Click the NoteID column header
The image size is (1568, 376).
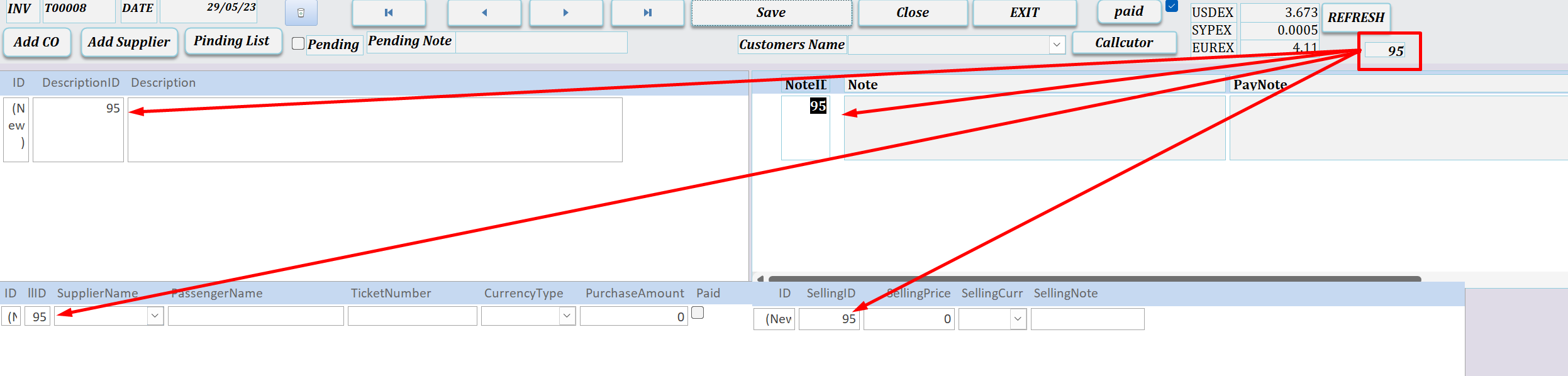coord(806,84)
